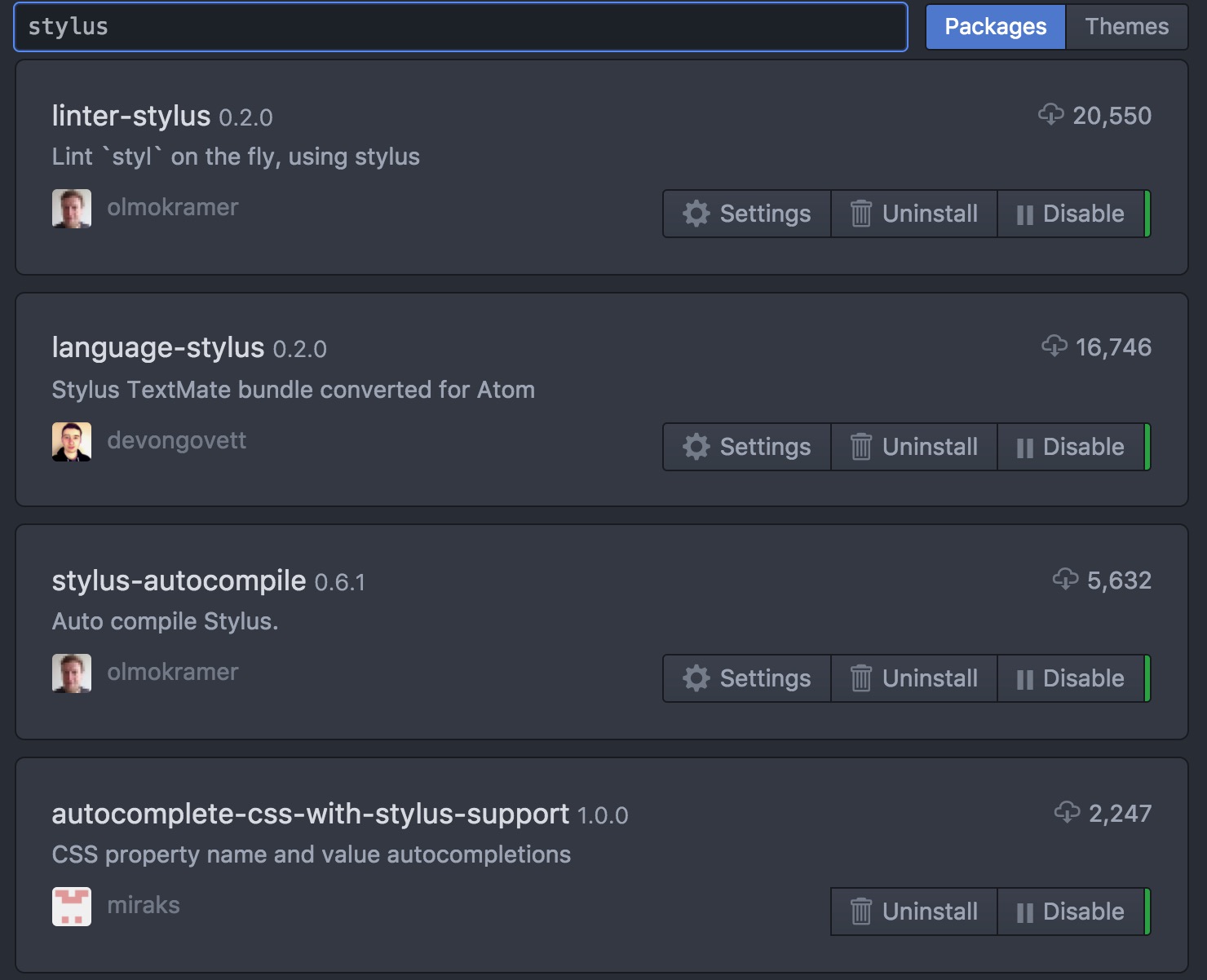Click the linter-stylus description text
The height and width of the screenshot is (980, 1207).
pyautogui.click(x=236, y=157)
